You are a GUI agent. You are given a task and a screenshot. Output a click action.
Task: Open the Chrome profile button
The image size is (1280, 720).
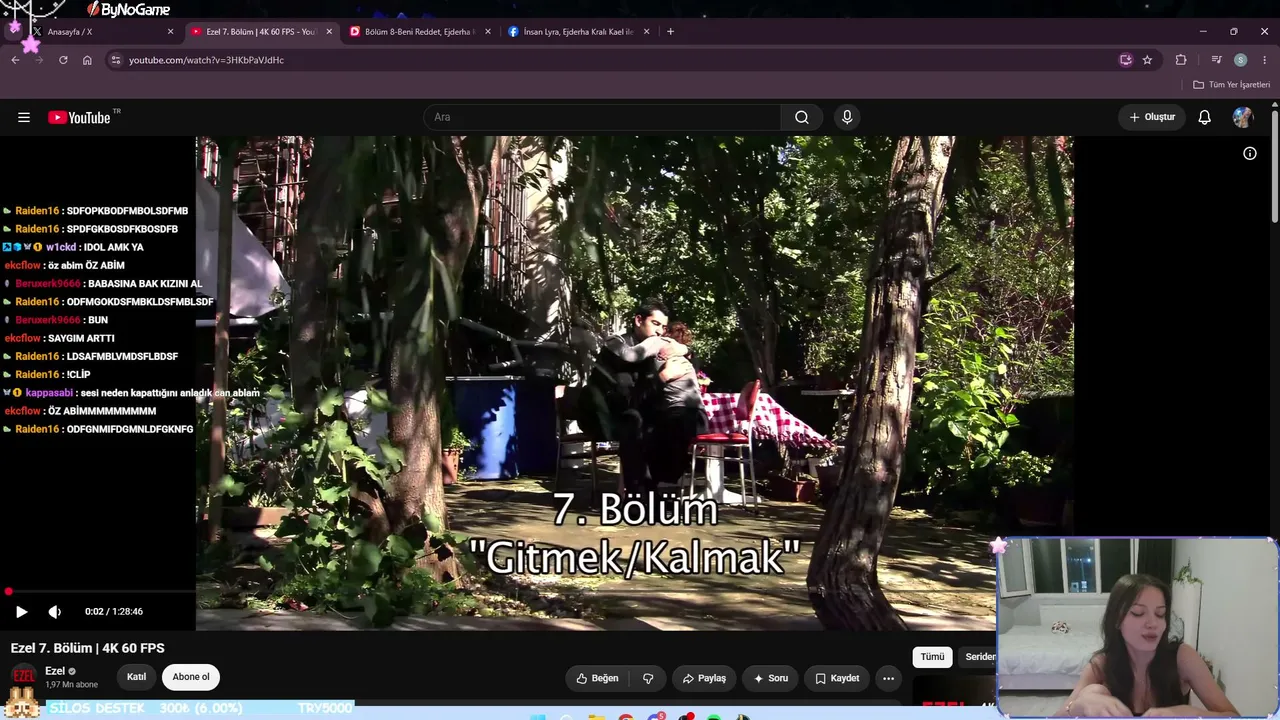(x=1241, y=60)
